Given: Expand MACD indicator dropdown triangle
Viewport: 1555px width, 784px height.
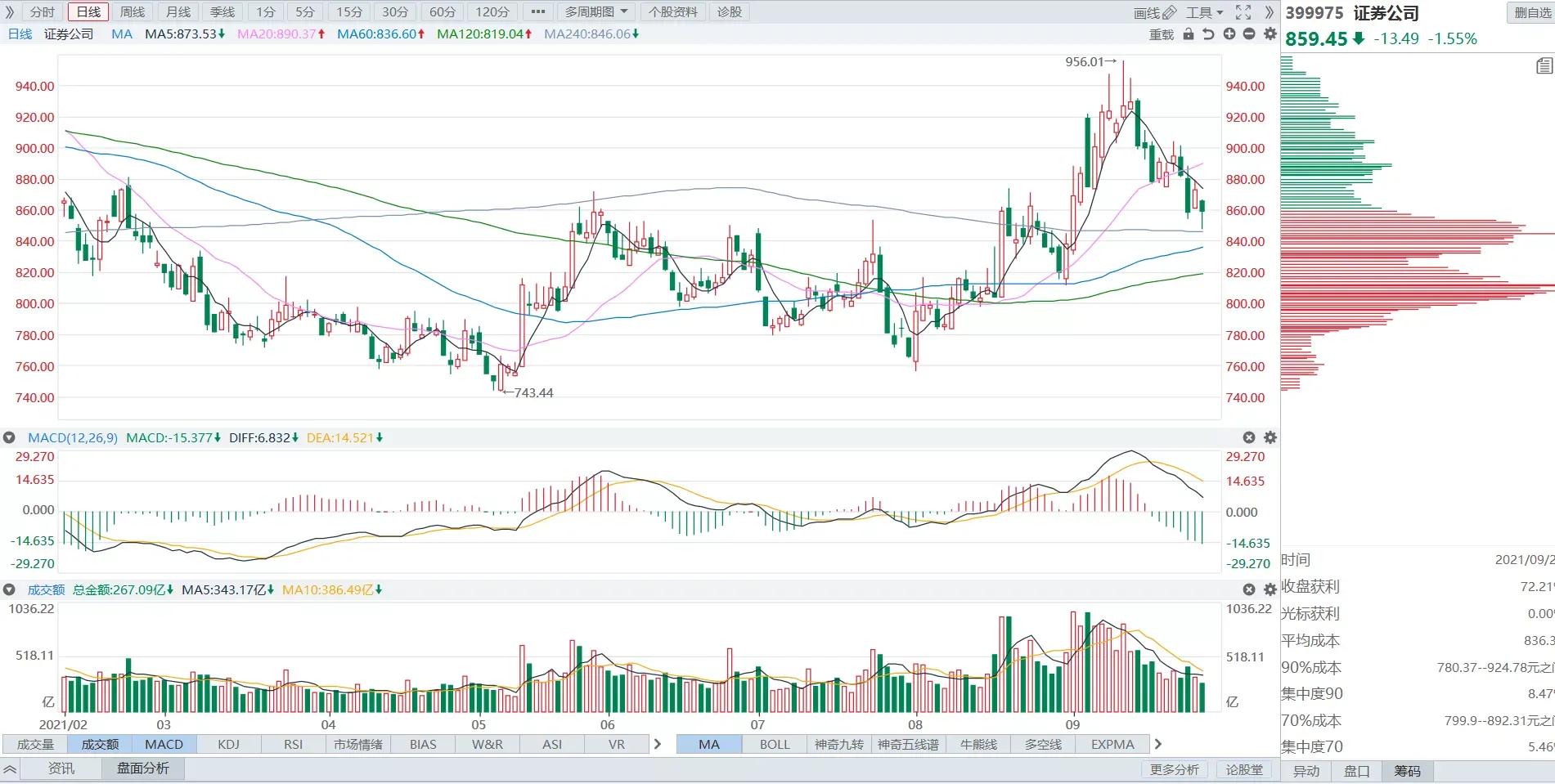Looking at the screenshot, I should pyautogui.click(x=10, y=437).
